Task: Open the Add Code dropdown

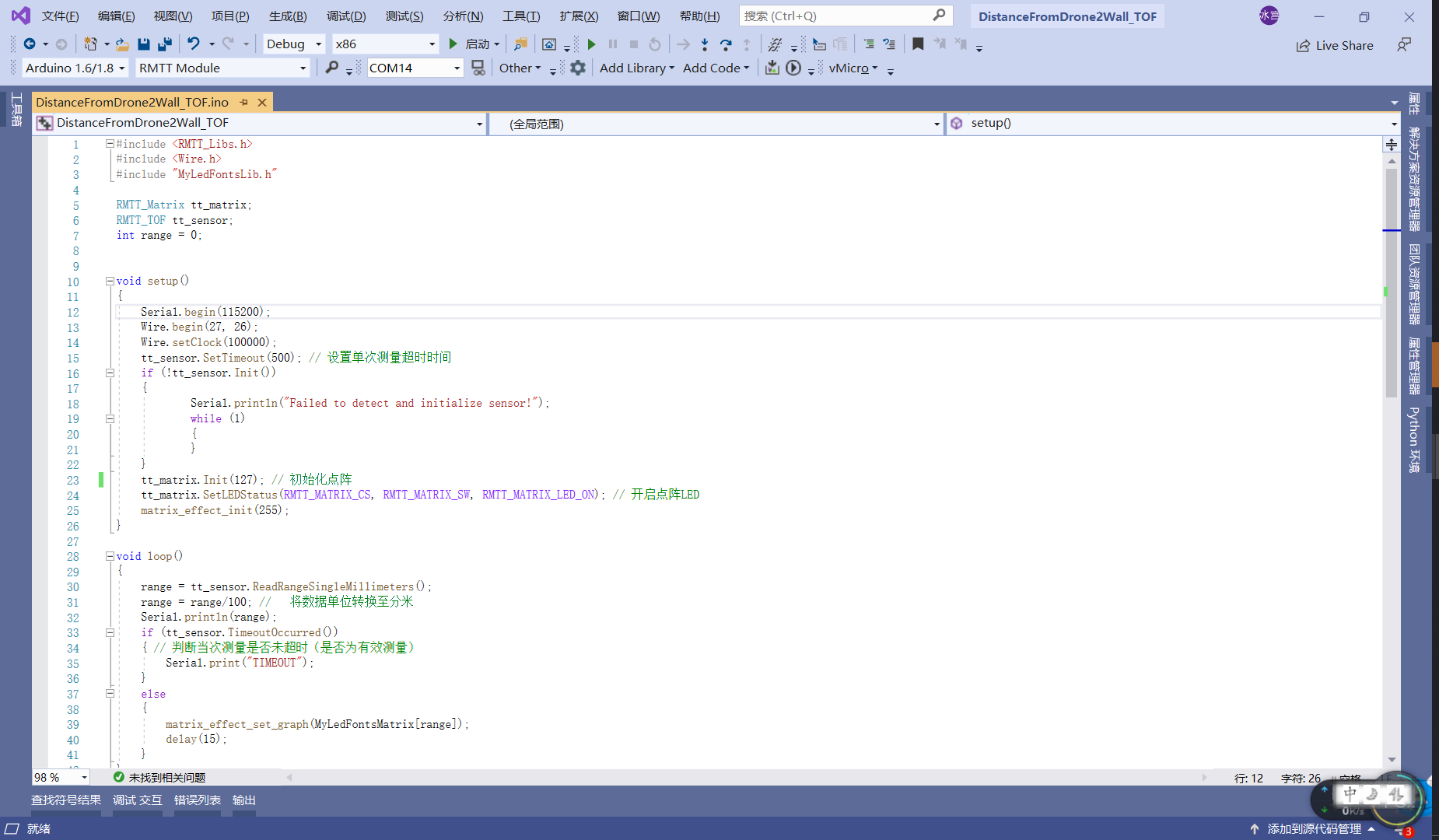Action: coord(716,68)
